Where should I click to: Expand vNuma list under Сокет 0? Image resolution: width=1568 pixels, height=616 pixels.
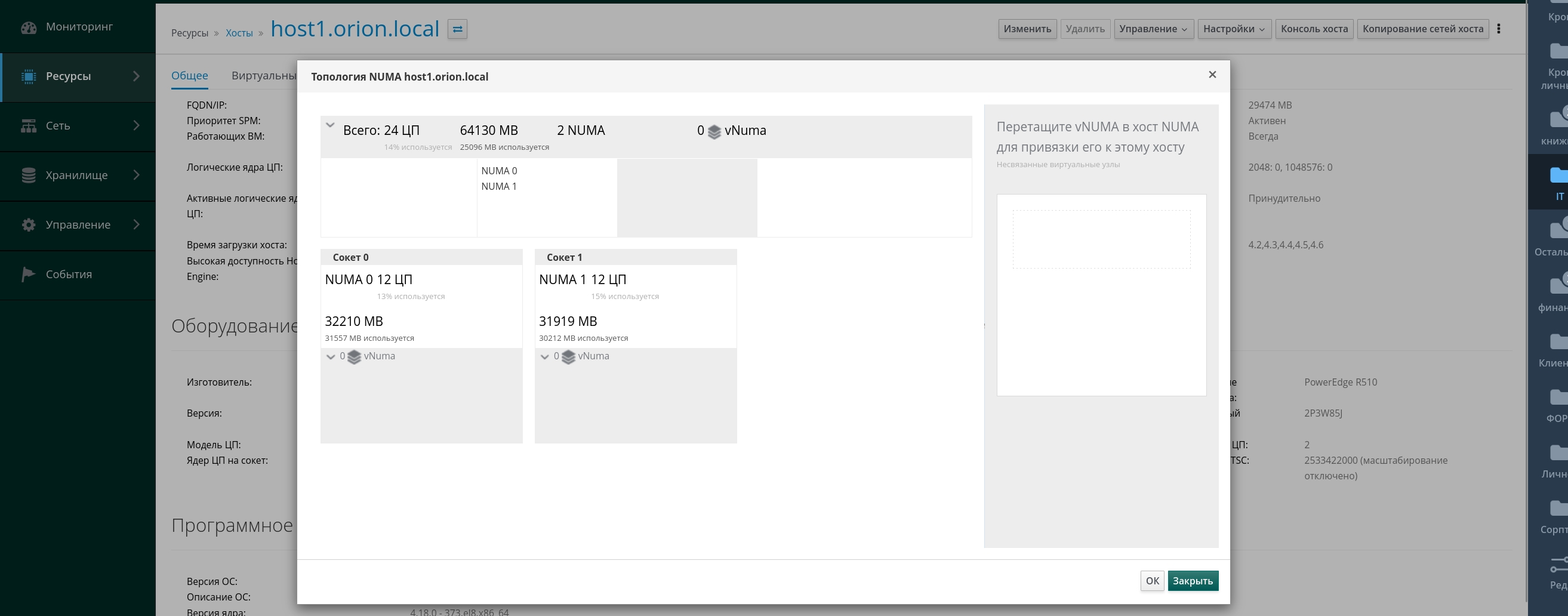click(x=331, y=357)
